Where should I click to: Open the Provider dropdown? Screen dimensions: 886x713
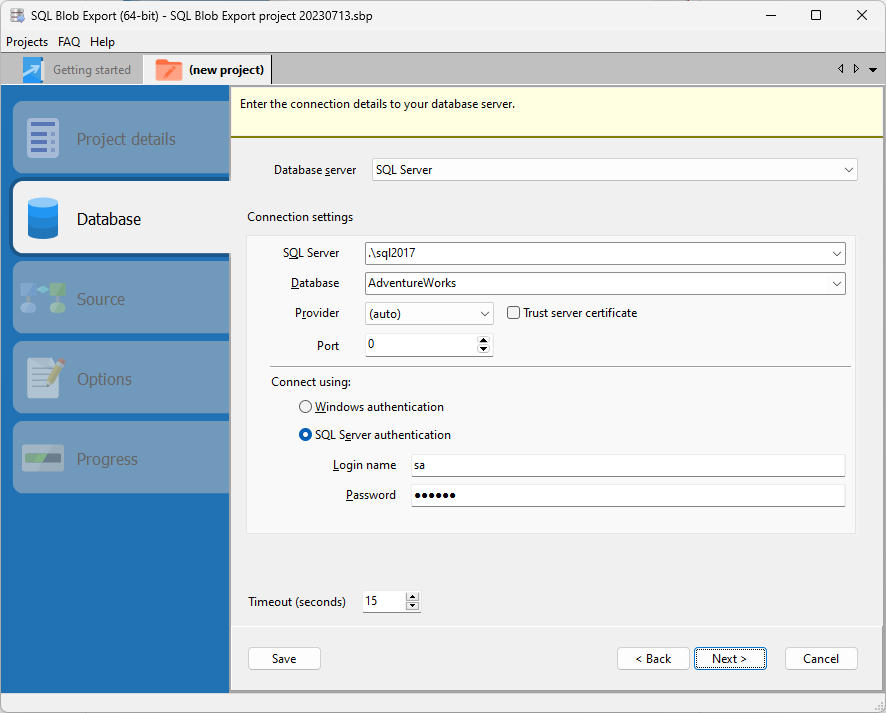(x=487, y=313)
